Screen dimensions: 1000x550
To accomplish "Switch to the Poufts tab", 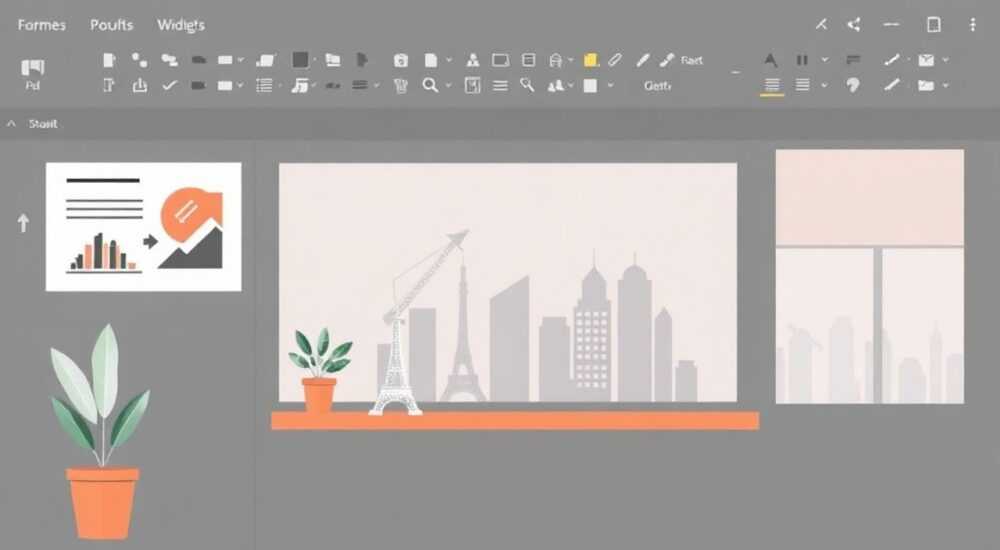I will [112, 25].
